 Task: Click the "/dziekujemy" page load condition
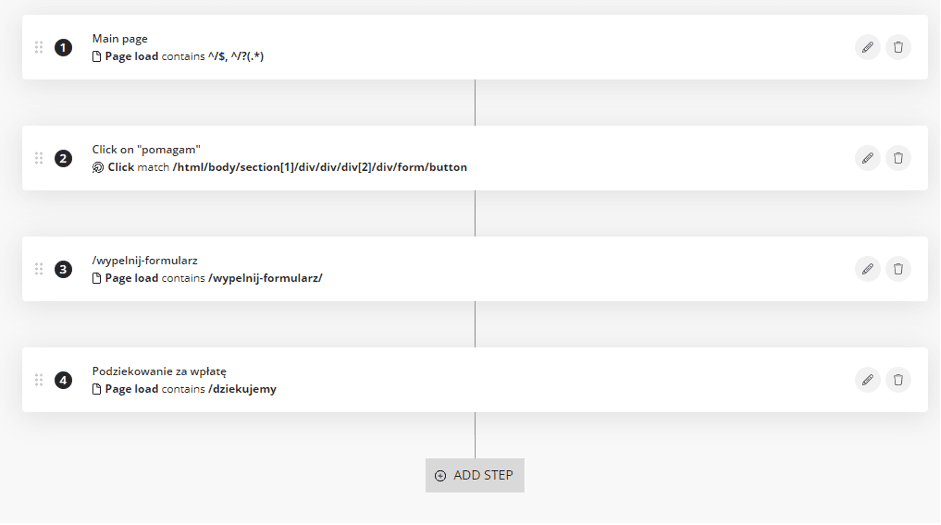pyautogui.click(x=242, y=389)
